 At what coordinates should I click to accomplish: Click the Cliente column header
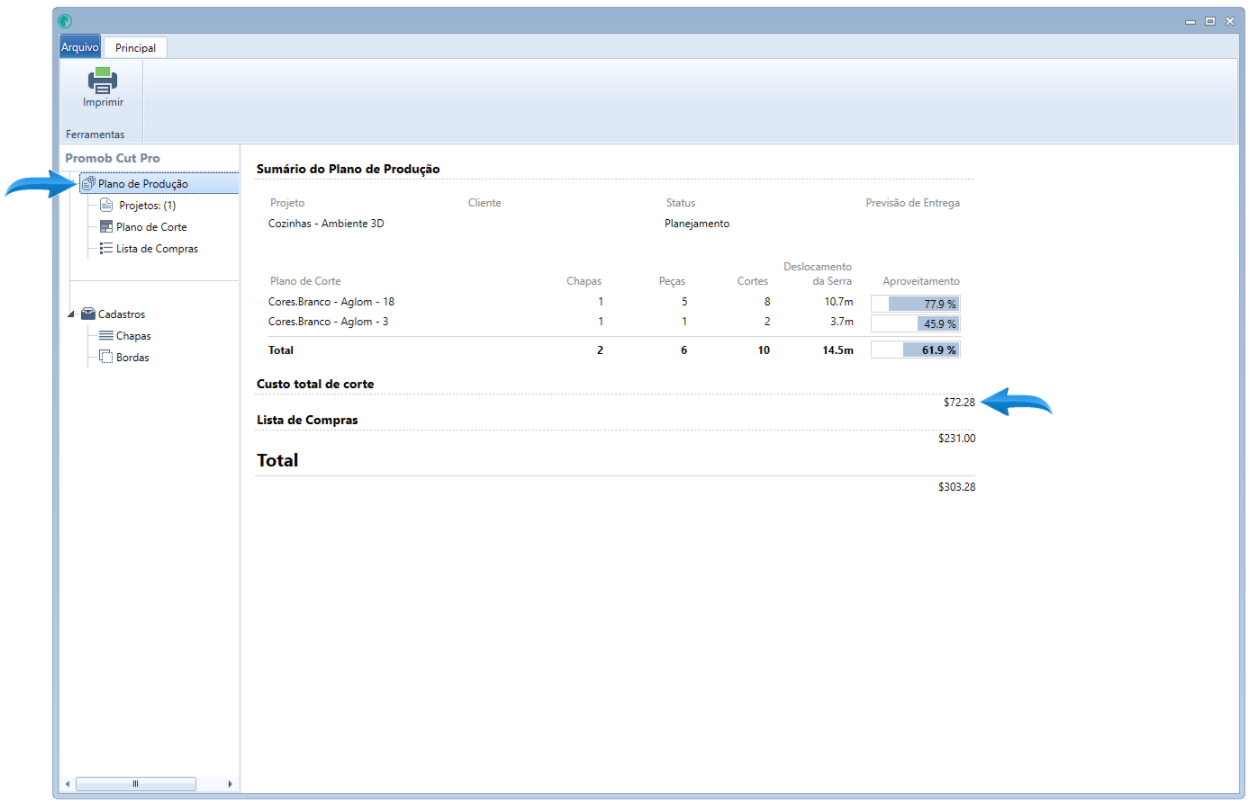[484, 203]
